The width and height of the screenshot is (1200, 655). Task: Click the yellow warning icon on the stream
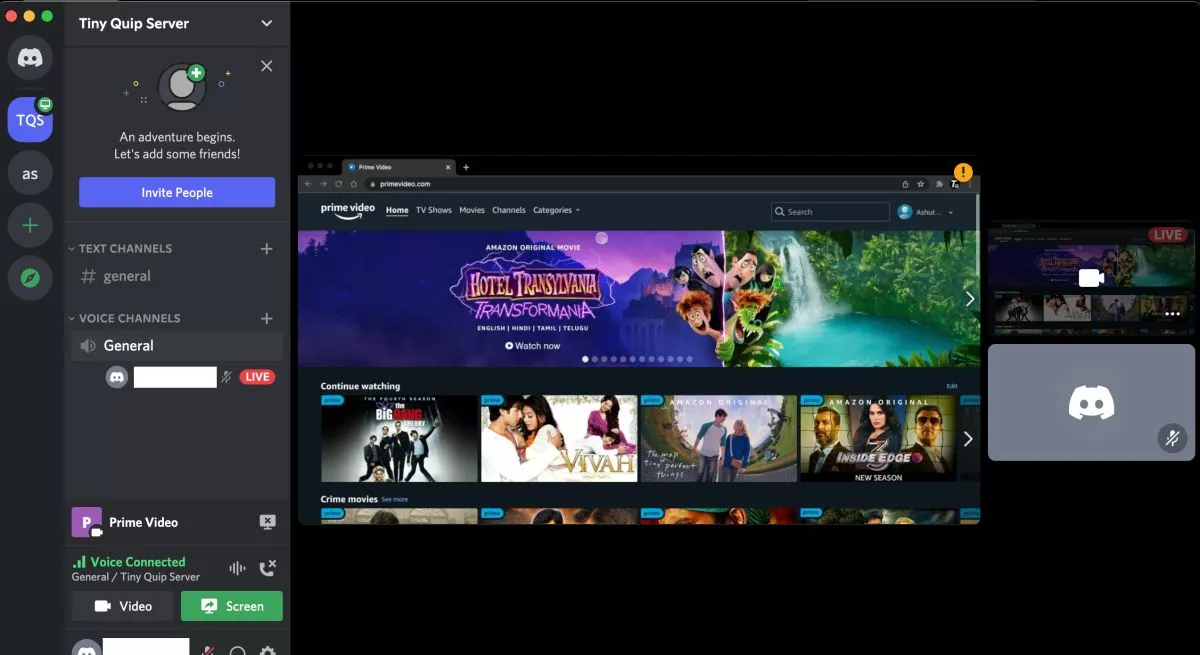click(x=963, y=172)
